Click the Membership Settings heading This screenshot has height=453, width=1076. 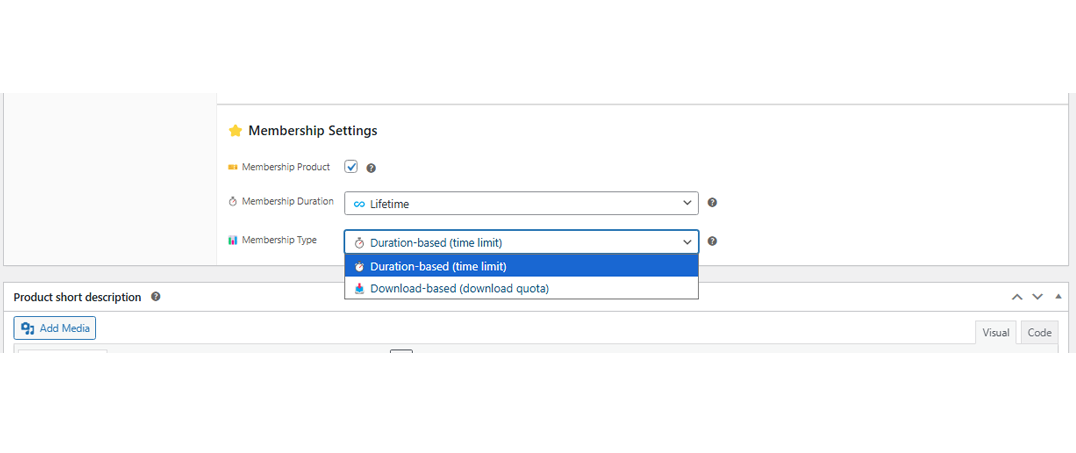pyautogui.click(x=312, y=131)
